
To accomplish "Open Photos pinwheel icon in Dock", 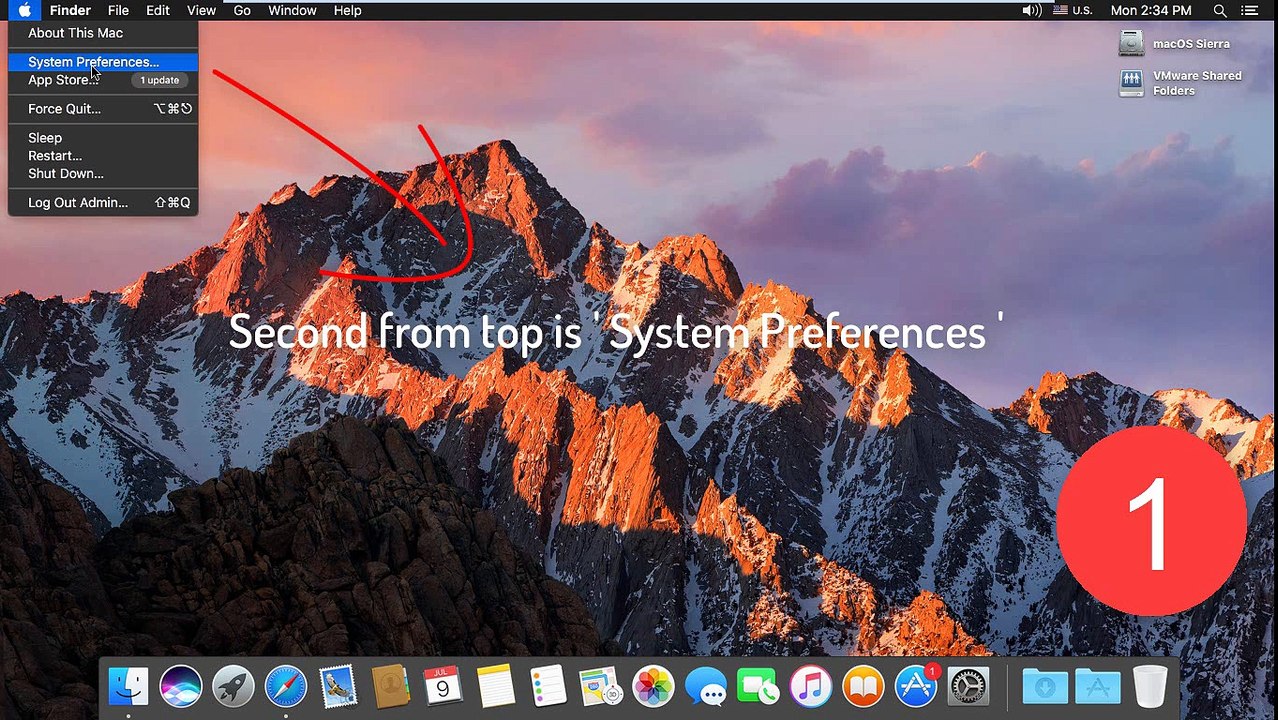I will (x=654, y=687).
